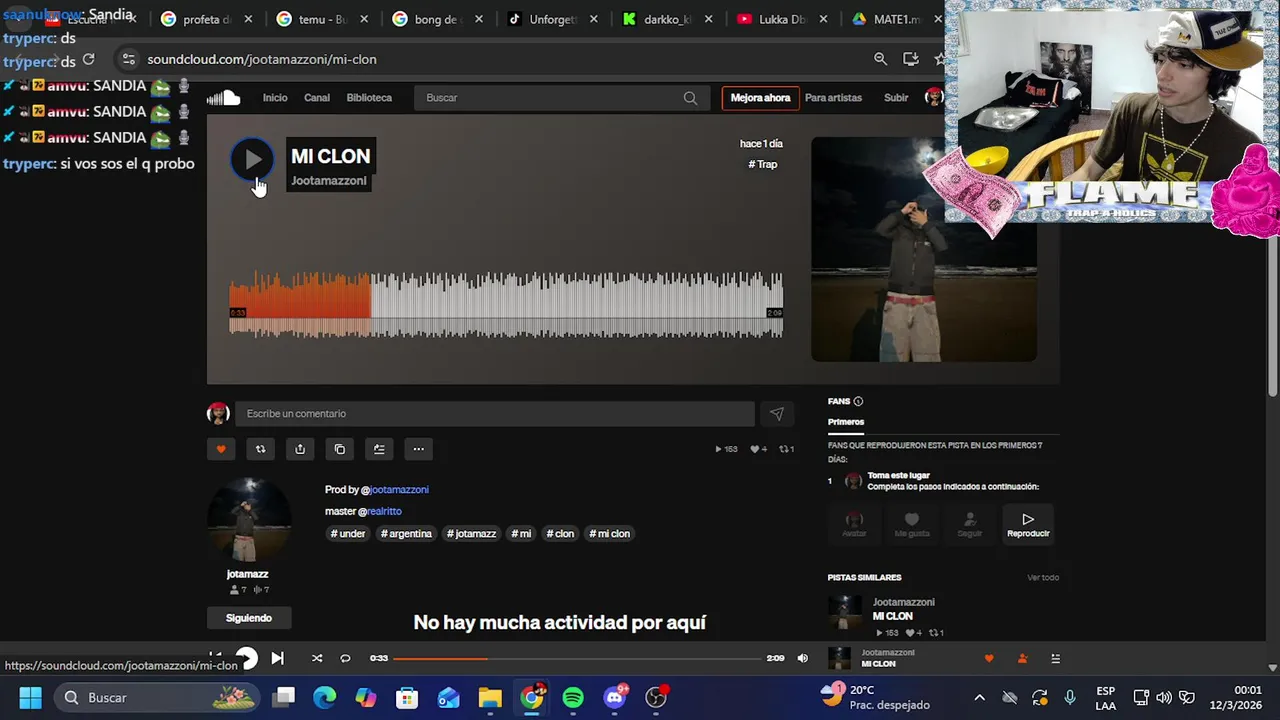Click the Mejora ahora upgrade button
Image resolution: width=1280 pixels, height=720 pixels.
(x=760, y=98)
